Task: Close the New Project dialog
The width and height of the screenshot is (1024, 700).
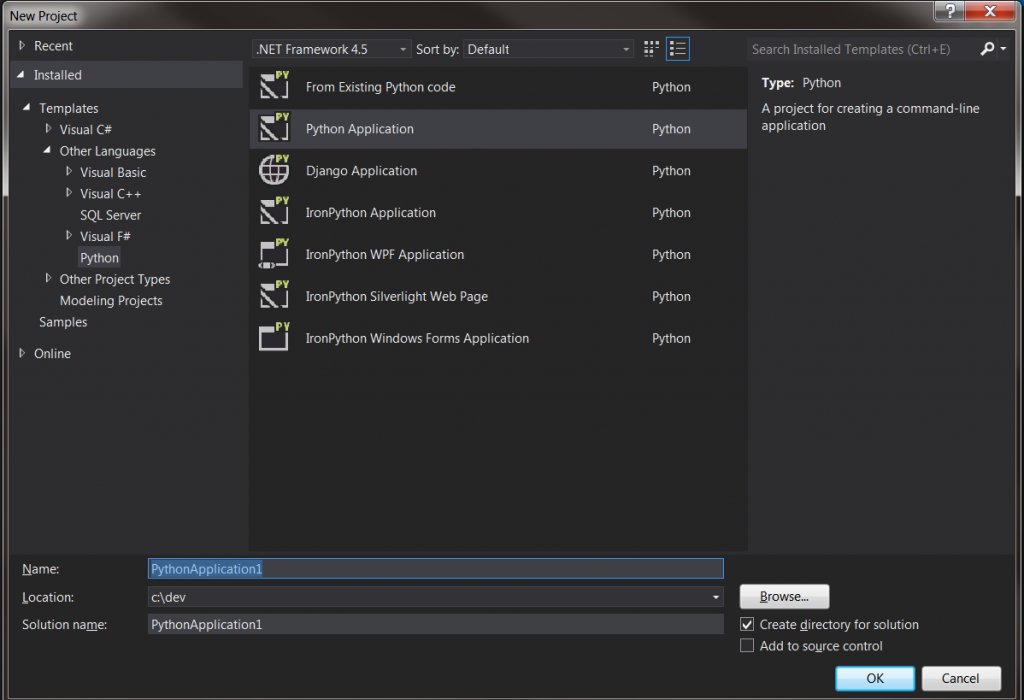Action: pos(990,11)
